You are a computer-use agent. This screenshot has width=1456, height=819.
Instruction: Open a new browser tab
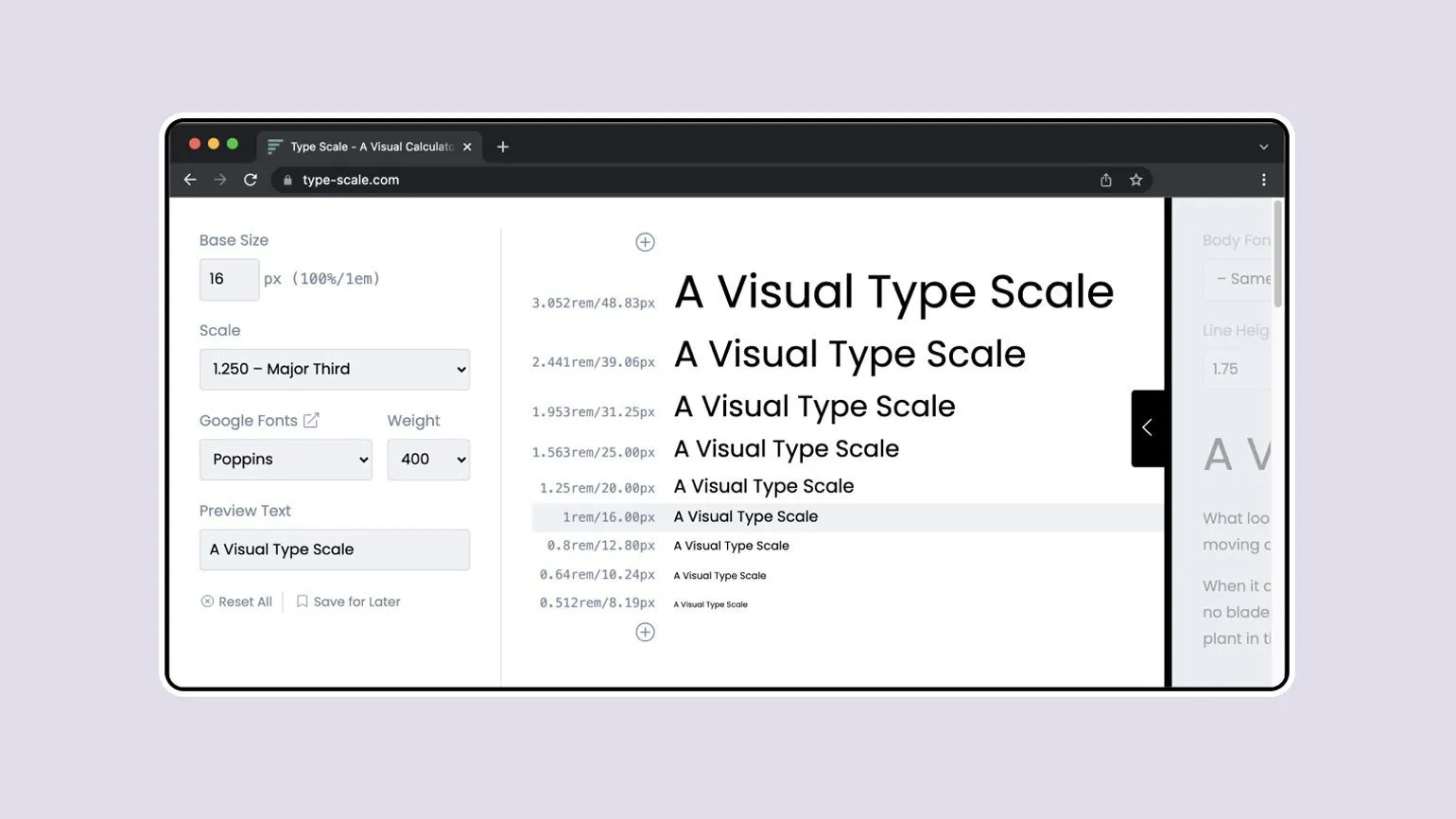(x=503, y=147)
